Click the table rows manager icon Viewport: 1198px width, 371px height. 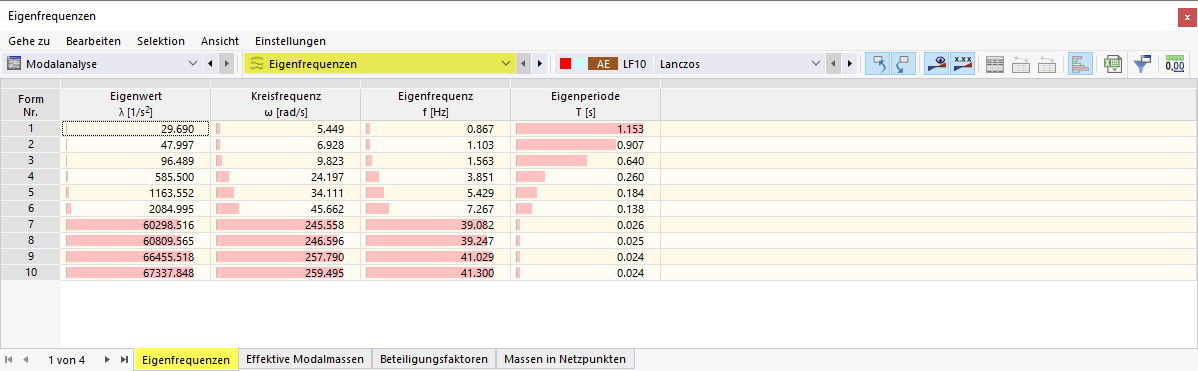coord(995,65)
